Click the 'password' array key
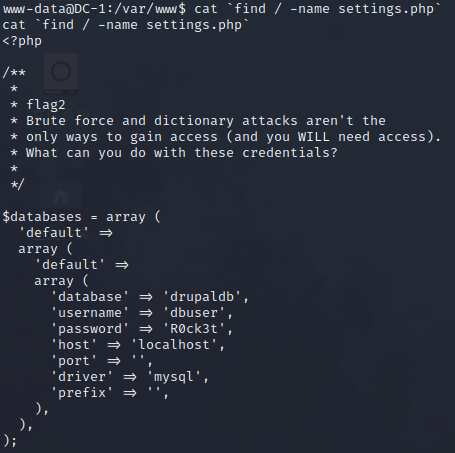Image resolution: width=455 pixels, height=453 pixels. pyautogui.click(x=90, y=329)
